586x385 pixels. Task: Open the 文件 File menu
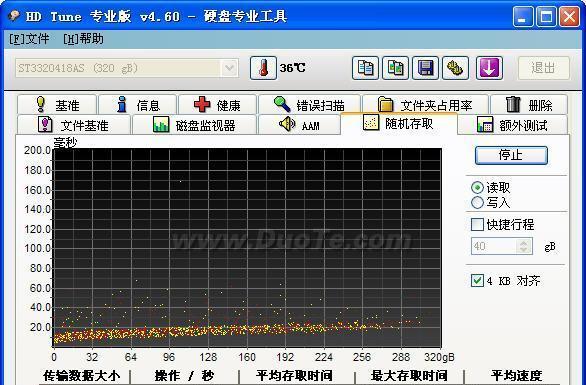(x=29, y=38)
